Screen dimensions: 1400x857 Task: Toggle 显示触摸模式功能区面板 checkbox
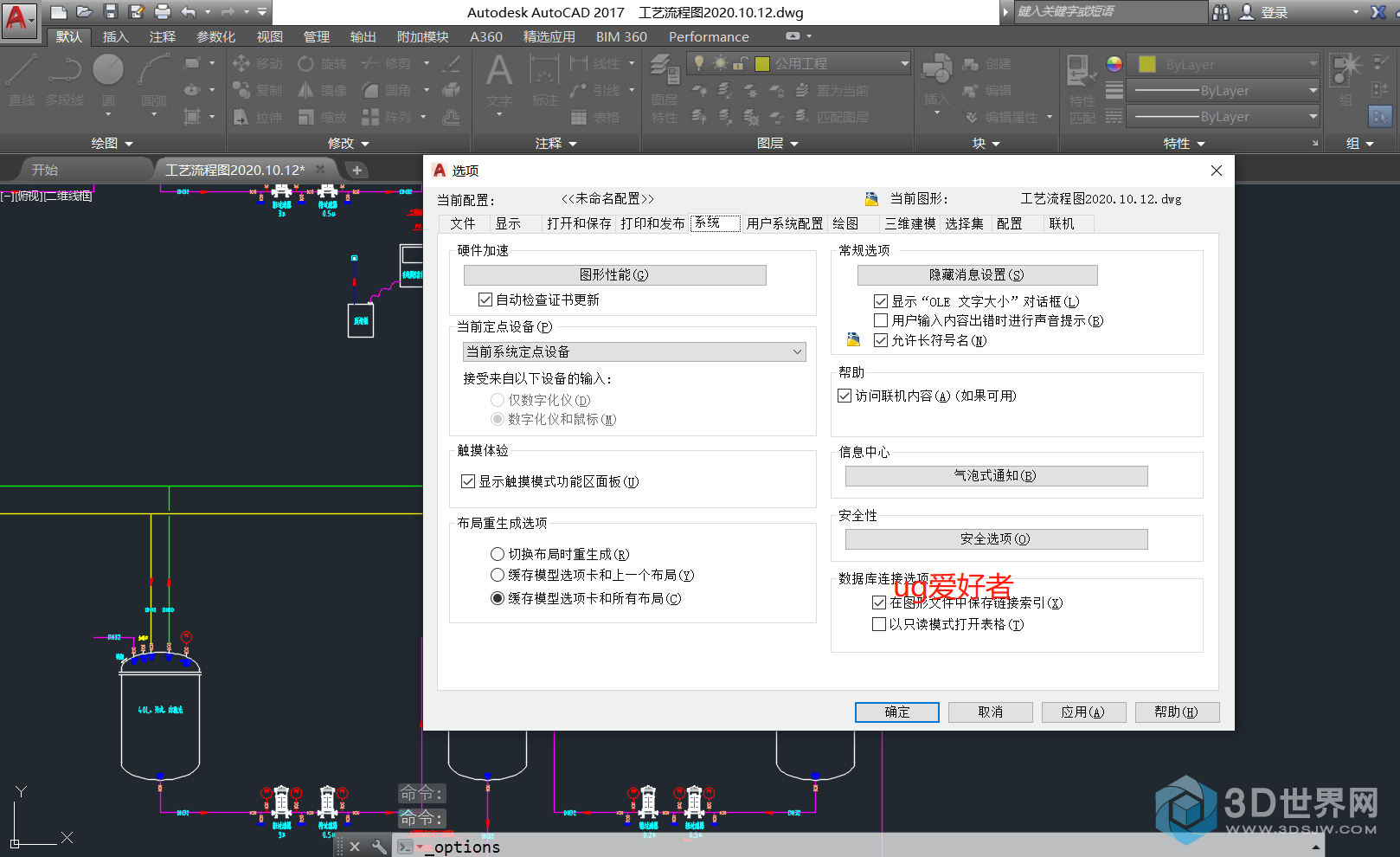pyautogui.click(x=468, y=481)
